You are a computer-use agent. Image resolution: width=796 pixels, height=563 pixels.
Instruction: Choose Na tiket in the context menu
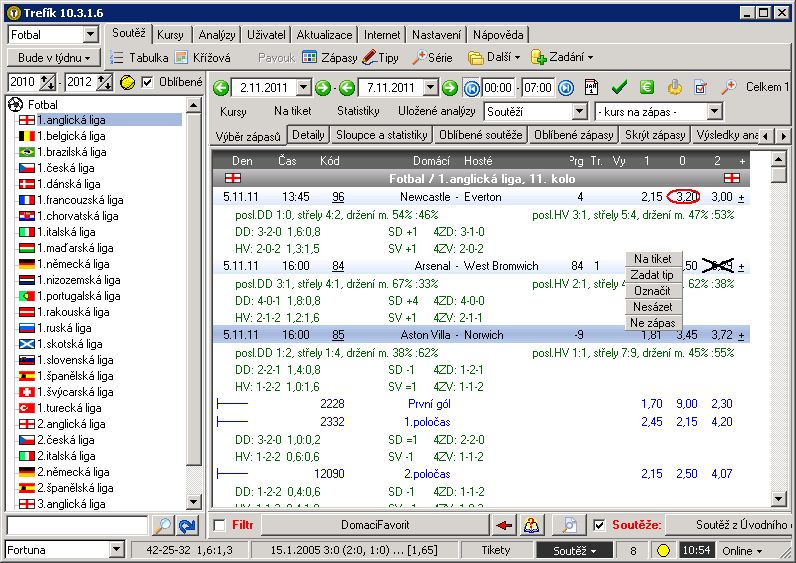(x=653, y=258)
